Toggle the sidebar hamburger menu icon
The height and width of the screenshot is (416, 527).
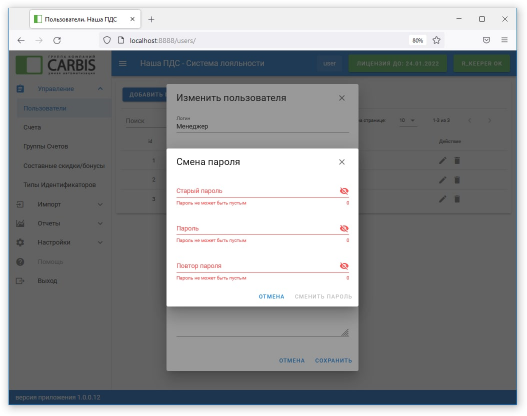tap(123, 64)
